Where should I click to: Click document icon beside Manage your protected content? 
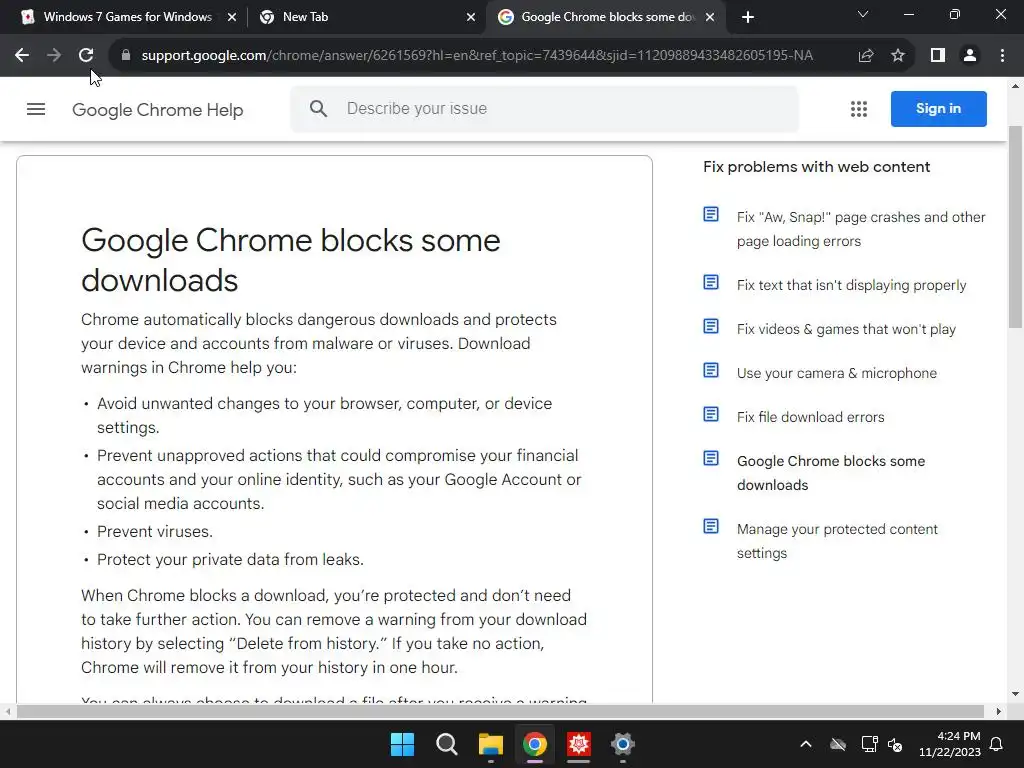711,526
